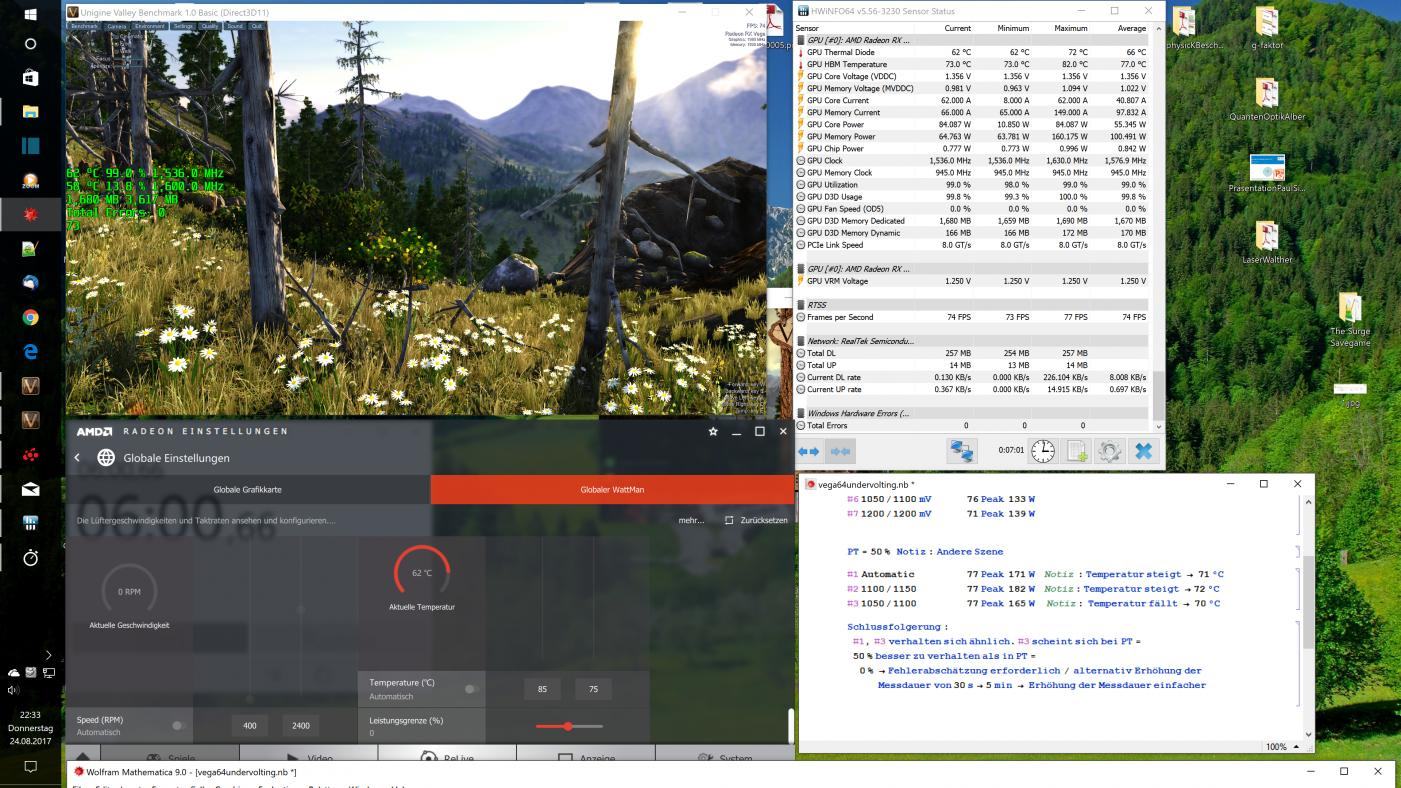Click the network remote monitoring icon in HWiNFO
The image size is (1401, 788).
(962, 451)
